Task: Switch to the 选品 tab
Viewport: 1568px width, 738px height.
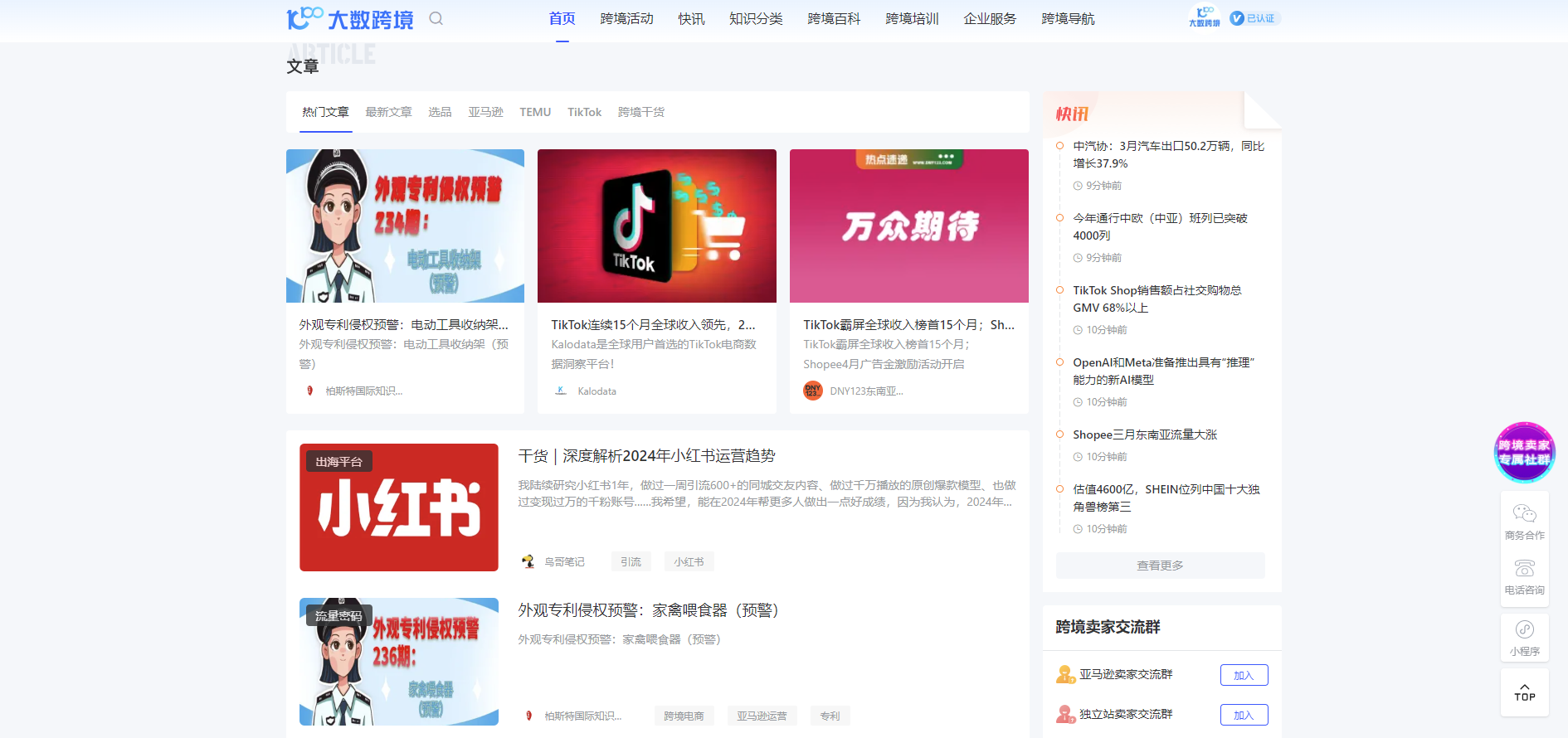Action: [440, 112]
